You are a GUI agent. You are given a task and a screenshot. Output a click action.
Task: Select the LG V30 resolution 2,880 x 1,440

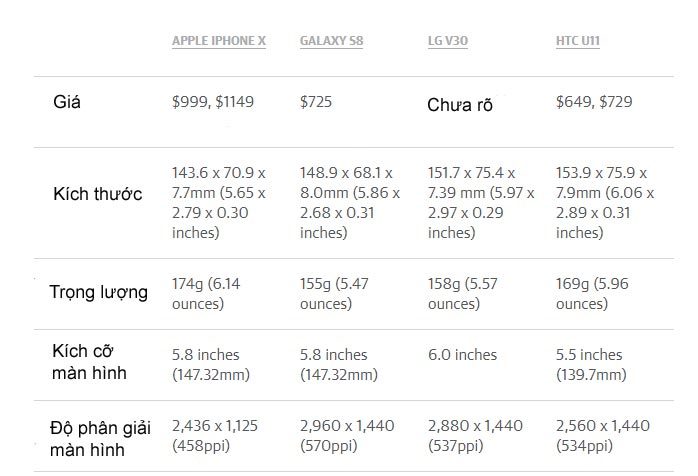tap(475, 435)
